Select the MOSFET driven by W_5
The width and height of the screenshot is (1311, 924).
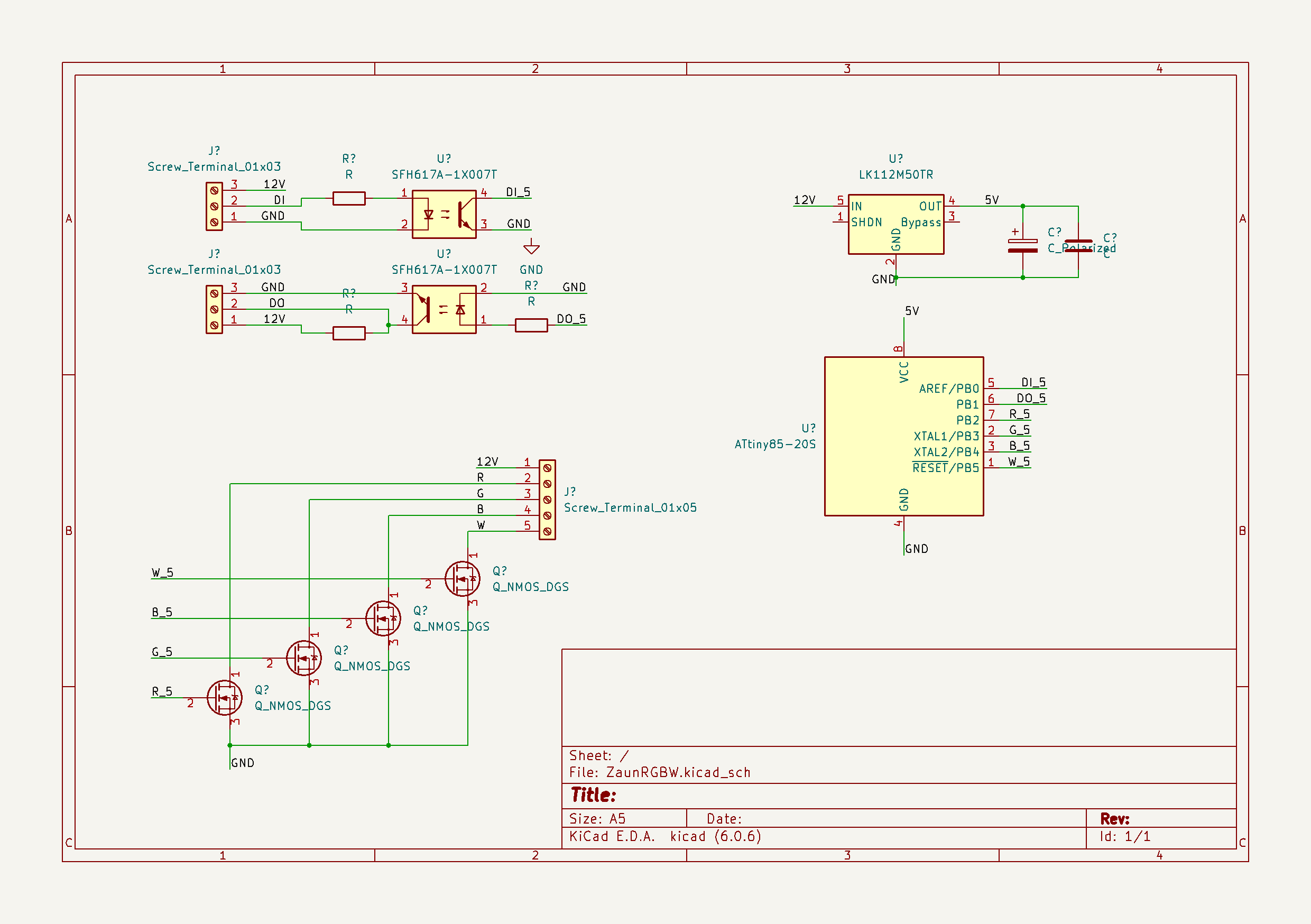pyautogui.click(x=462, y=579)
